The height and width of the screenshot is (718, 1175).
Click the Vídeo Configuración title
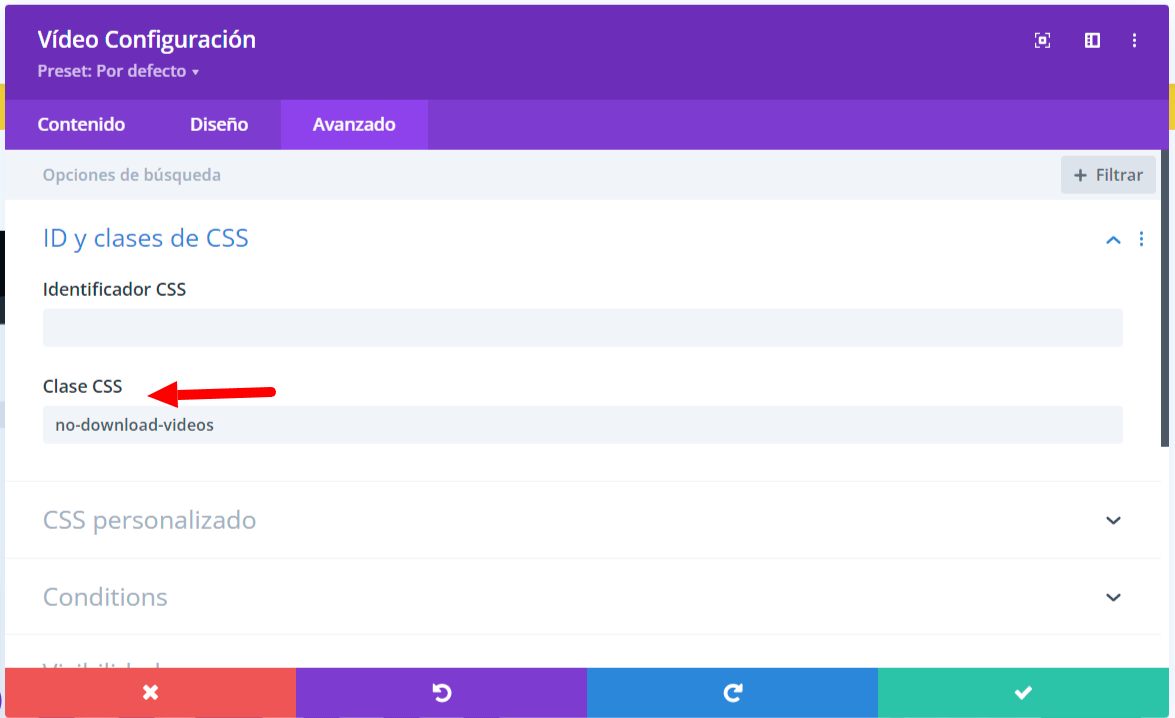point(147,40)
